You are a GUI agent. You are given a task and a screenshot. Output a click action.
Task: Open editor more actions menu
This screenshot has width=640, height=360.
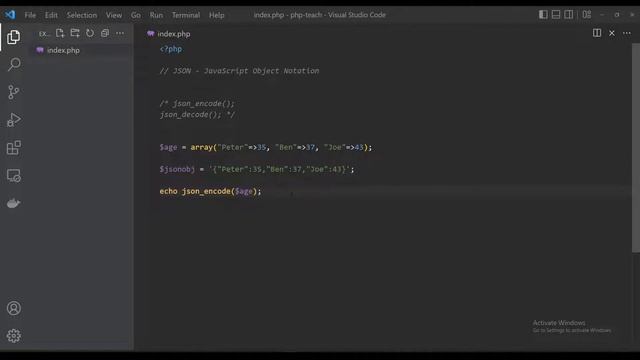[x=627, y=33]
